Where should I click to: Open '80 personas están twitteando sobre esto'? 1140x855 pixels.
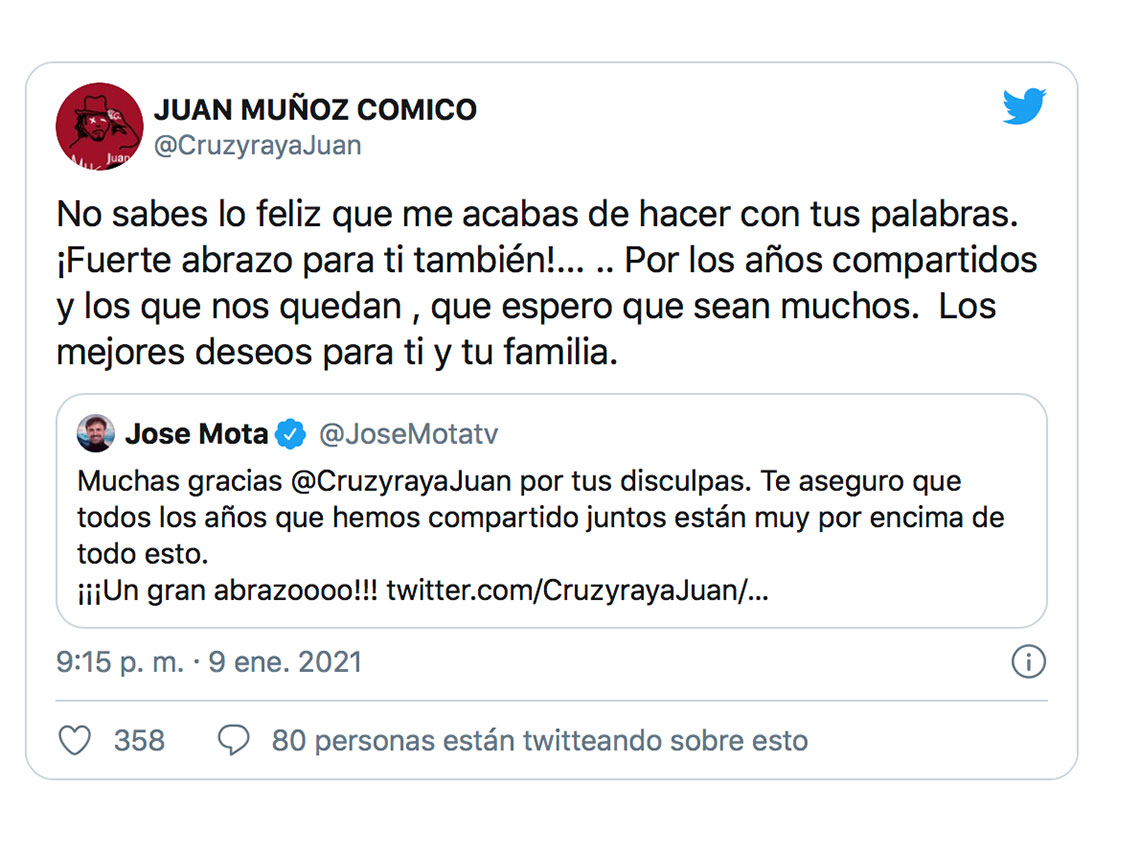click(x=540, y=741)
